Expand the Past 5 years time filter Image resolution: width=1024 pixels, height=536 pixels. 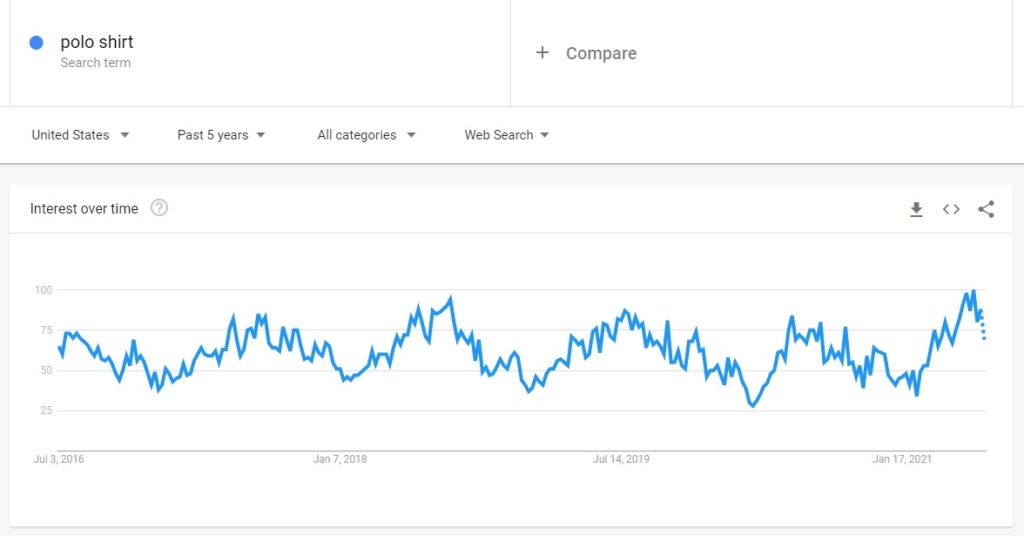pyautogui.click(x=221, y=135)
